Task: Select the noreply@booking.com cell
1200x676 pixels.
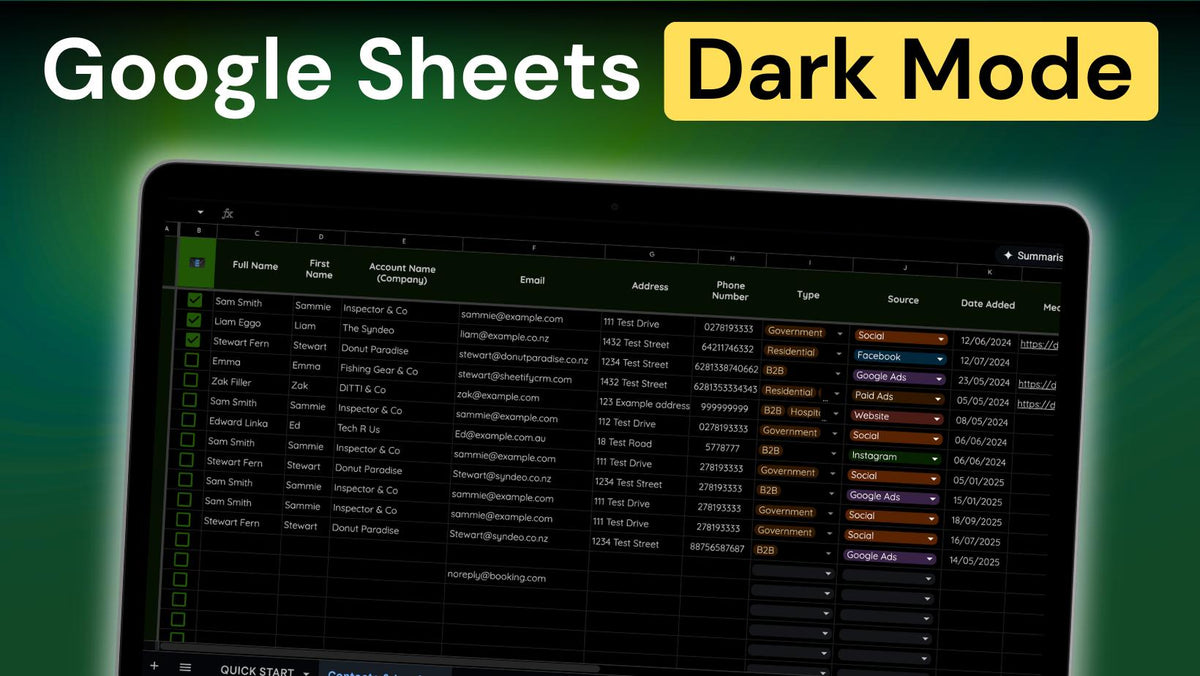Action: click(497, 577)
